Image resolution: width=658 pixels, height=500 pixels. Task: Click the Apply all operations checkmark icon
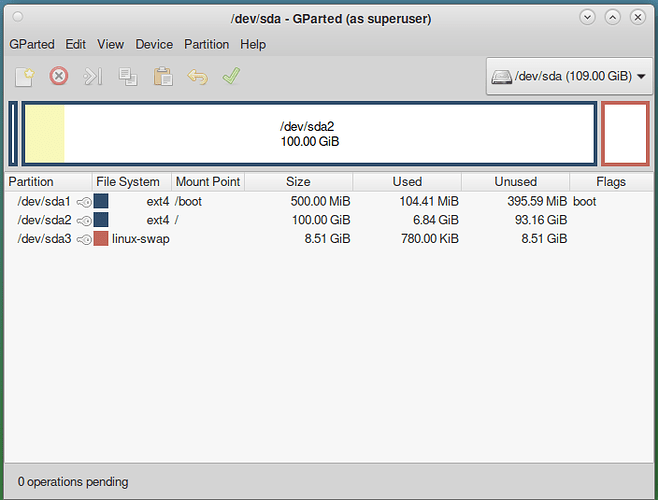pyautogui.click(x=231, y=76)
